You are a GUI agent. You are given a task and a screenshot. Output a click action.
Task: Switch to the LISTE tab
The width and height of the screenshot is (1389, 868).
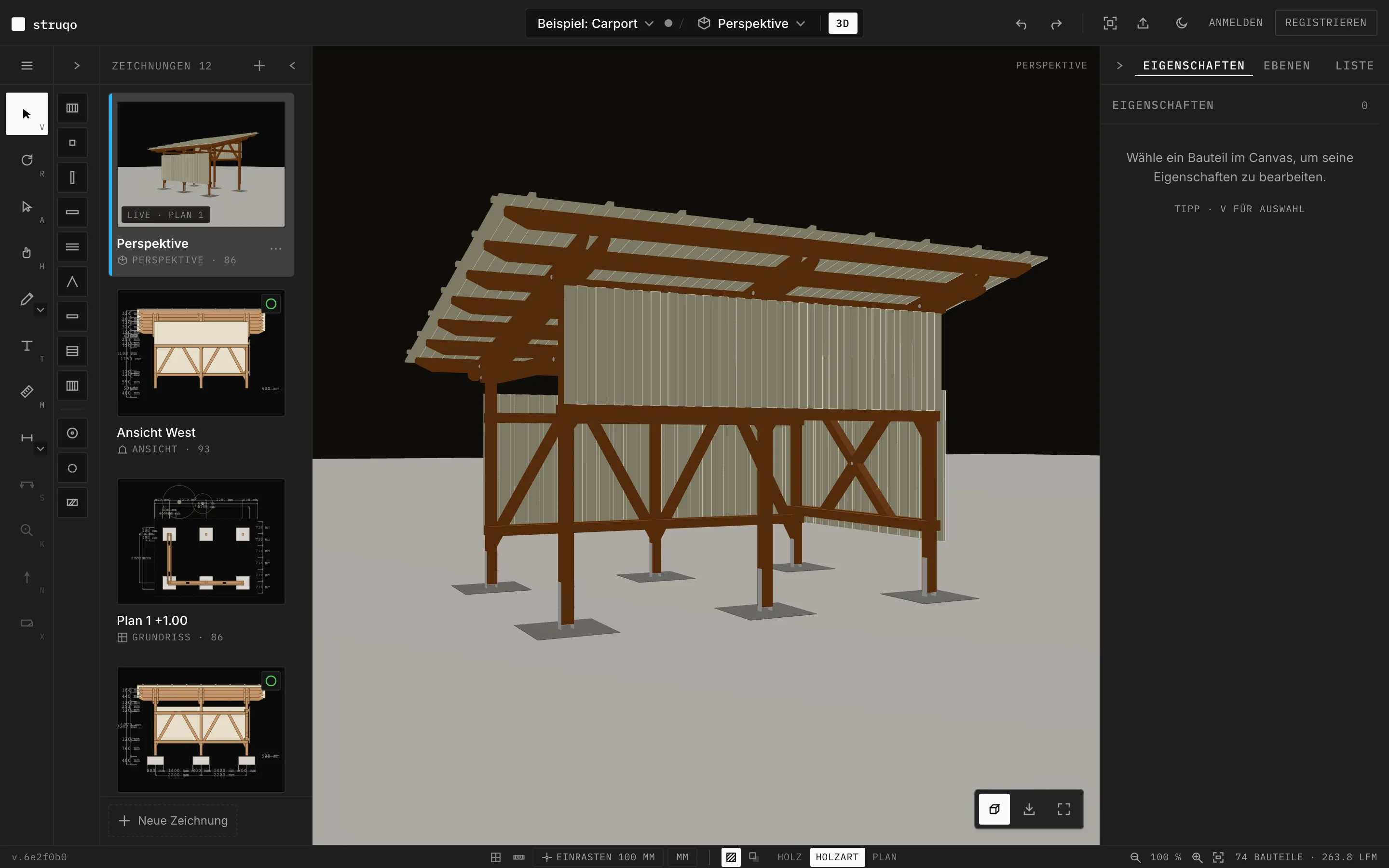[x=1354, y=66]
